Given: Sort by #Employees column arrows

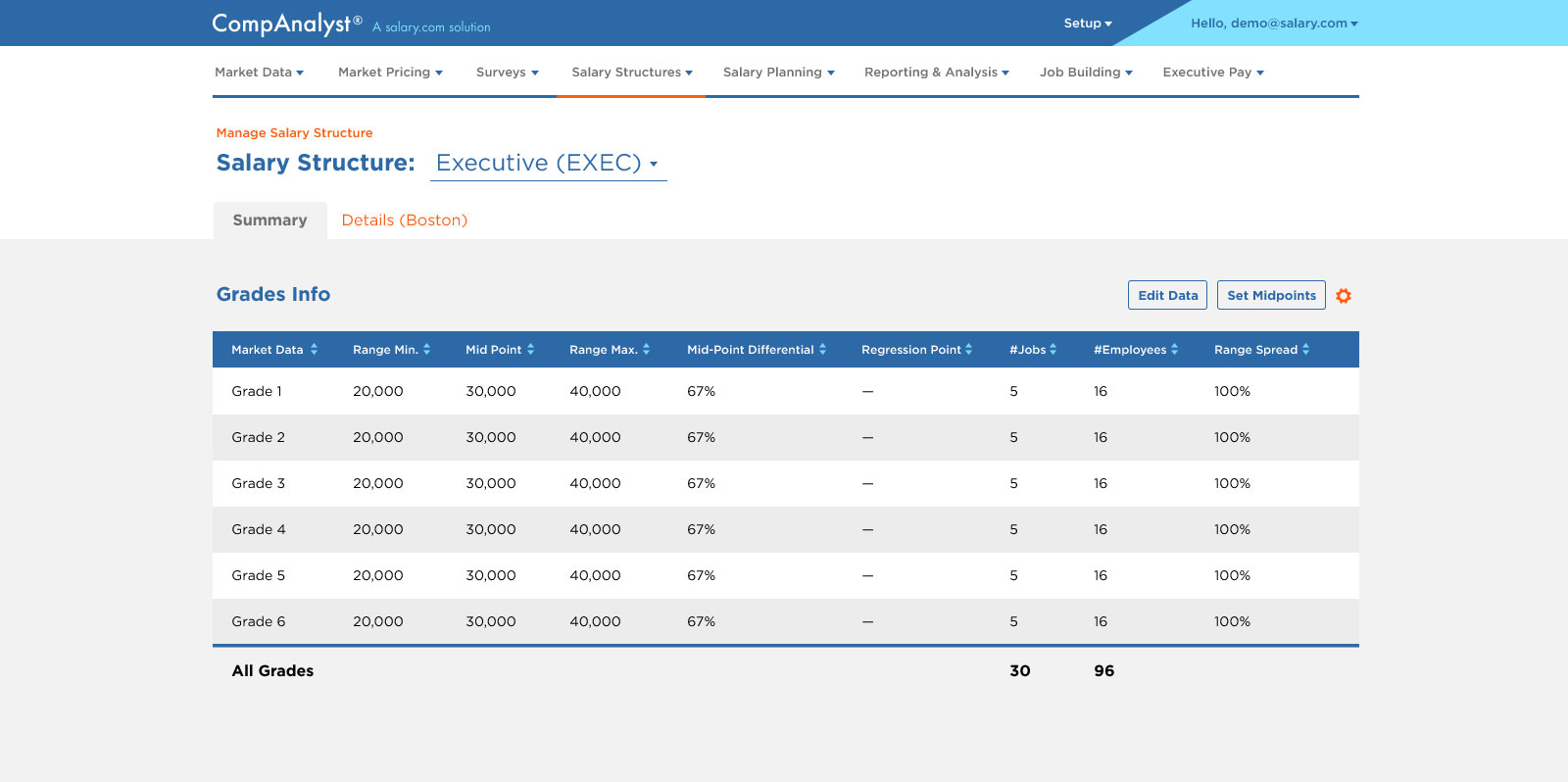Looking at the screenshot, I should coord(1174,350).
